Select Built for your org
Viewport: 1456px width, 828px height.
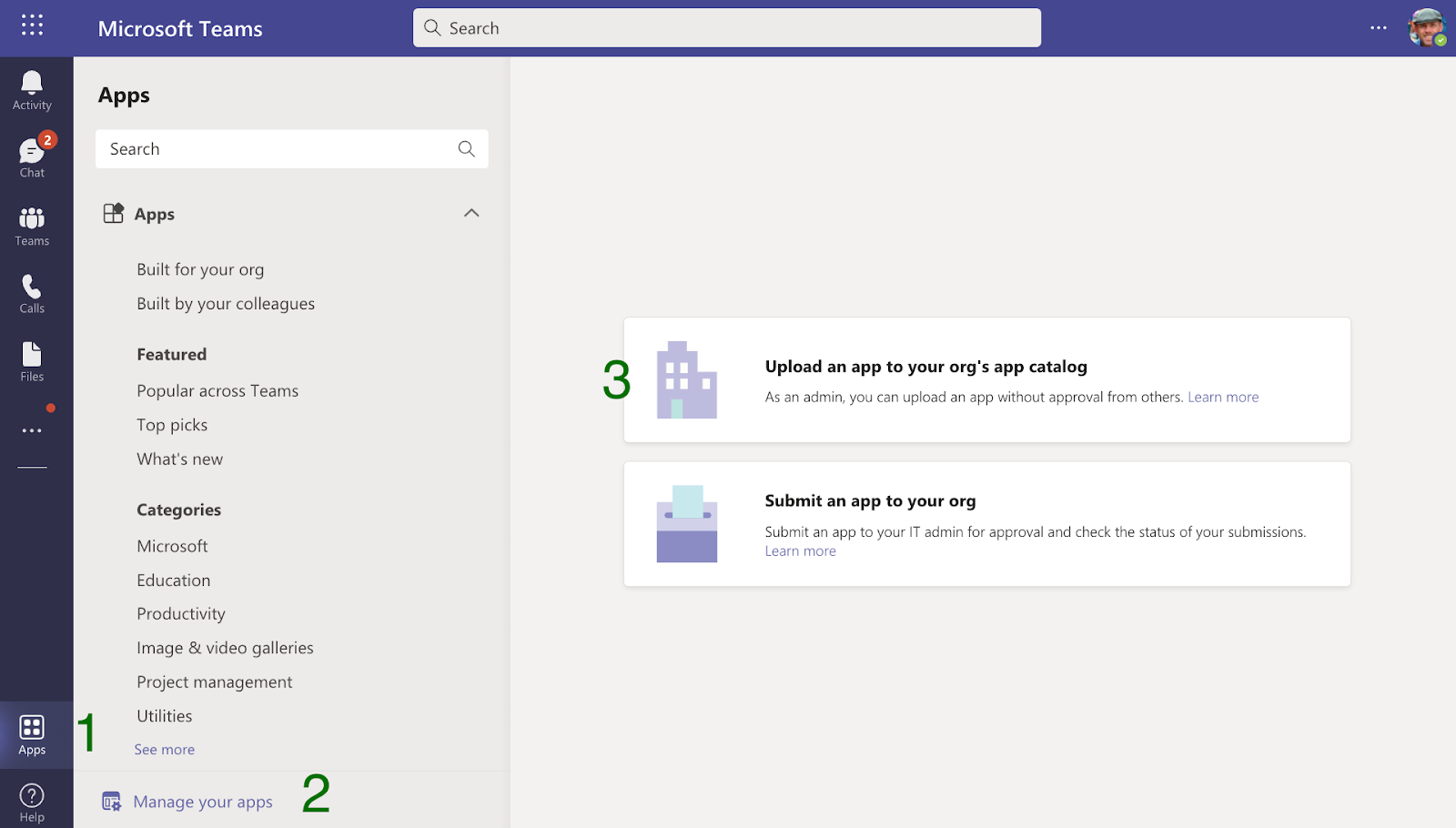[200, 269]
